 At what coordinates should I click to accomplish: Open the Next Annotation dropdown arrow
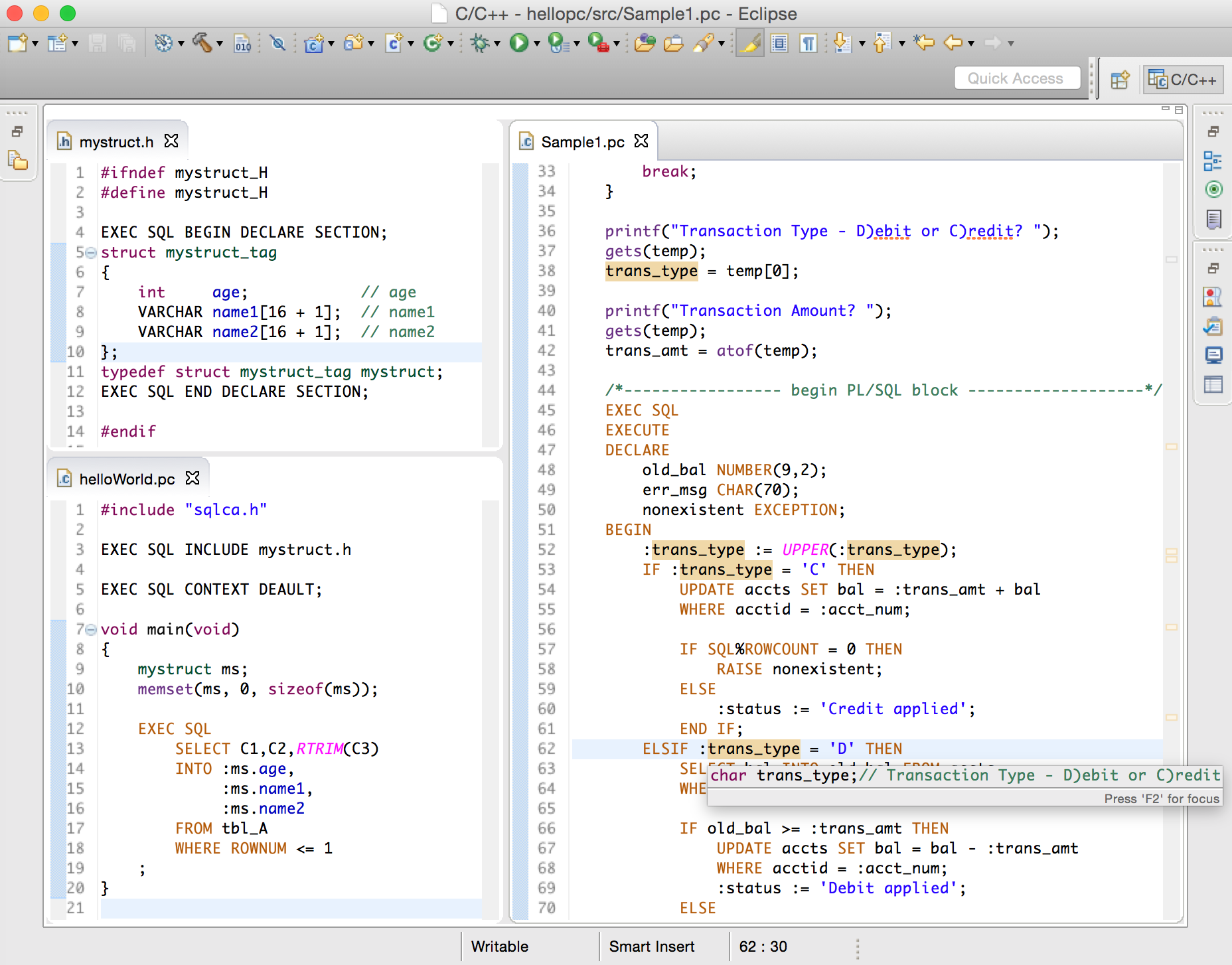click(x=862, y=44)
